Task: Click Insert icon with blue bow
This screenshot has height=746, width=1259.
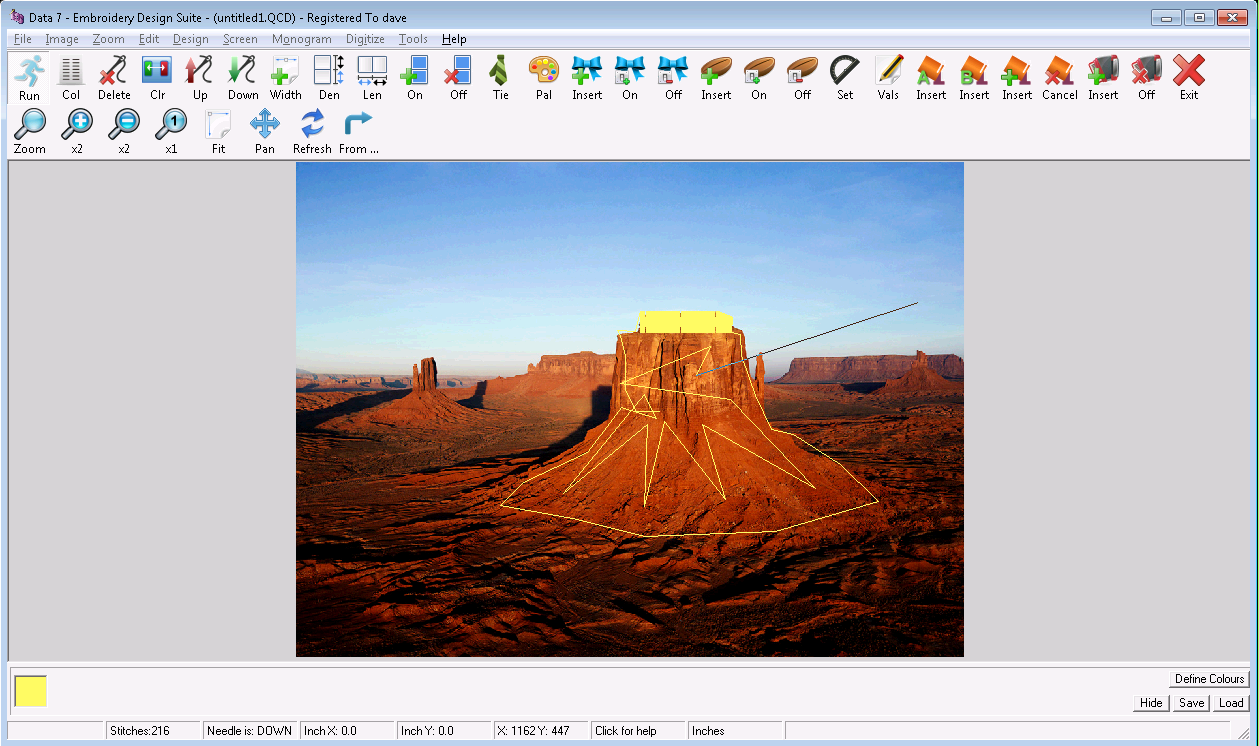Action: click(587, 71)
